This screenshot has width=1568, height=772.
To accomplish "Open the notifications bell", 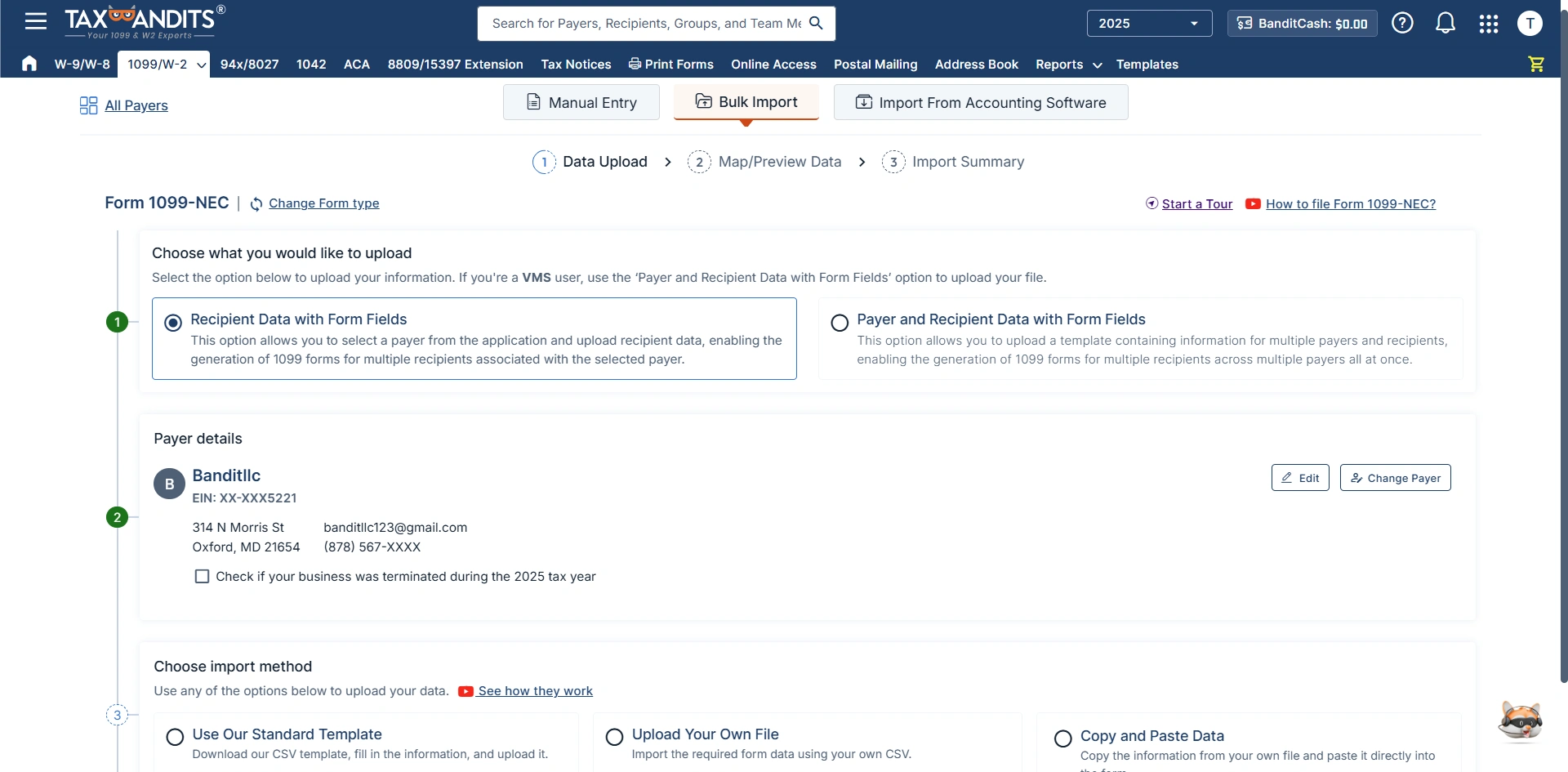I will coord(1445,23).
